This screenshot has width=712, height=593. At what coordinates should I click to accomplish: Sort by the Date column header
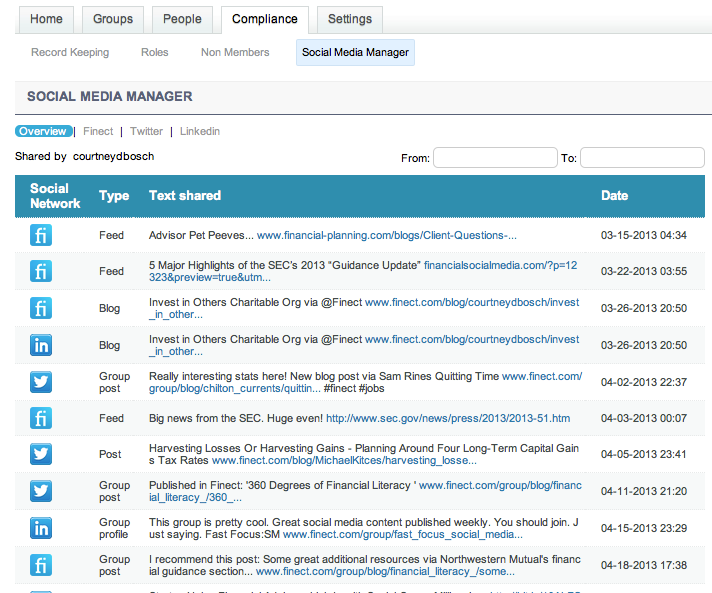click(x=614, y=196)
